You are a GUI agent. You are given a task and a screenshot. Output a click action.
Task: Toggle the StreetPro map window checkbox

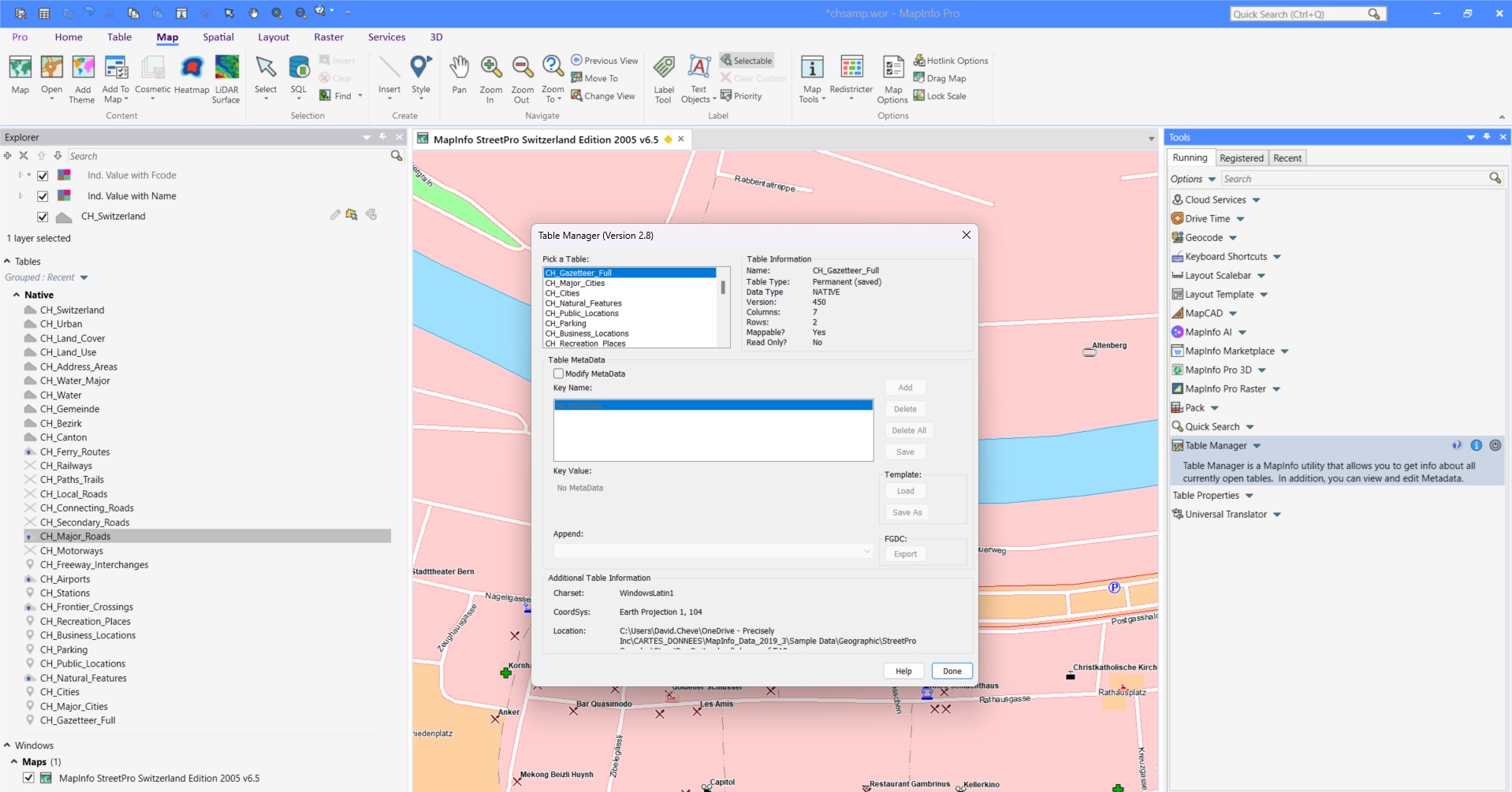[x=28, y=778]
